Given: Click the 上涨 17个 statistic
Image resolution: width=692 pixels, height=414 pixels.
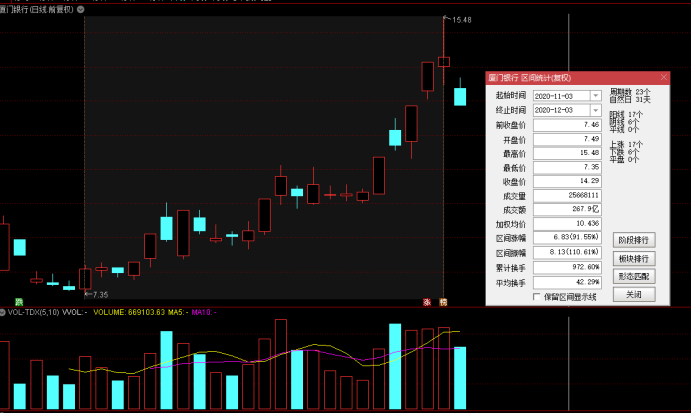Looking at the screenshot, I should [626, 144].
